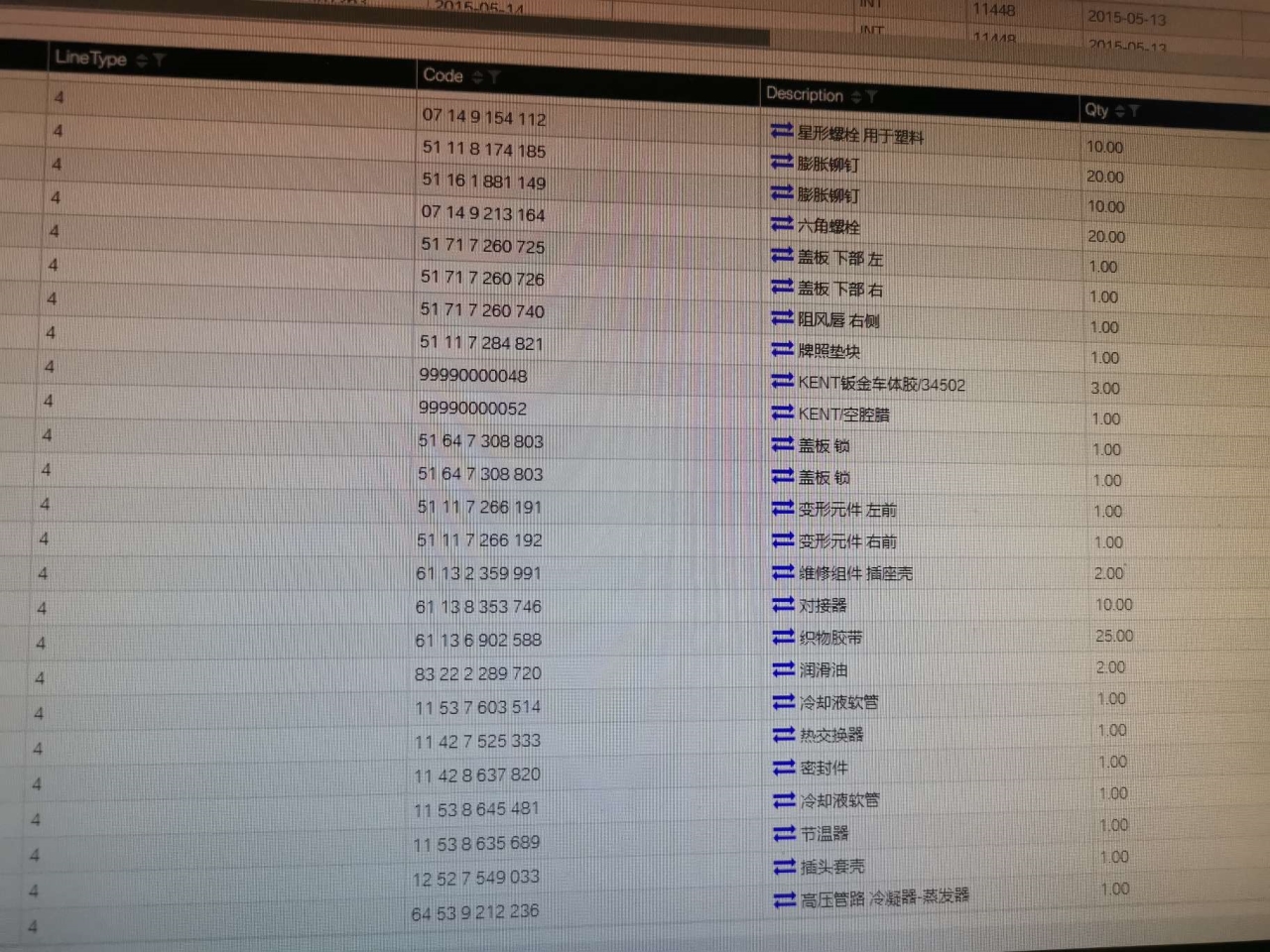Screen dimensions: 1270x952
Task: Select code cell 51 11 7 266 191
Action: [x=479, y=507]
